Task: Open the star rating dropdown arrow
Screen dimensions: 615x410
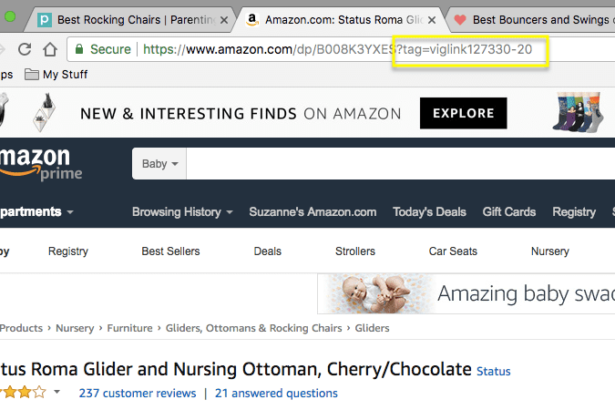Action: [57, 392]
